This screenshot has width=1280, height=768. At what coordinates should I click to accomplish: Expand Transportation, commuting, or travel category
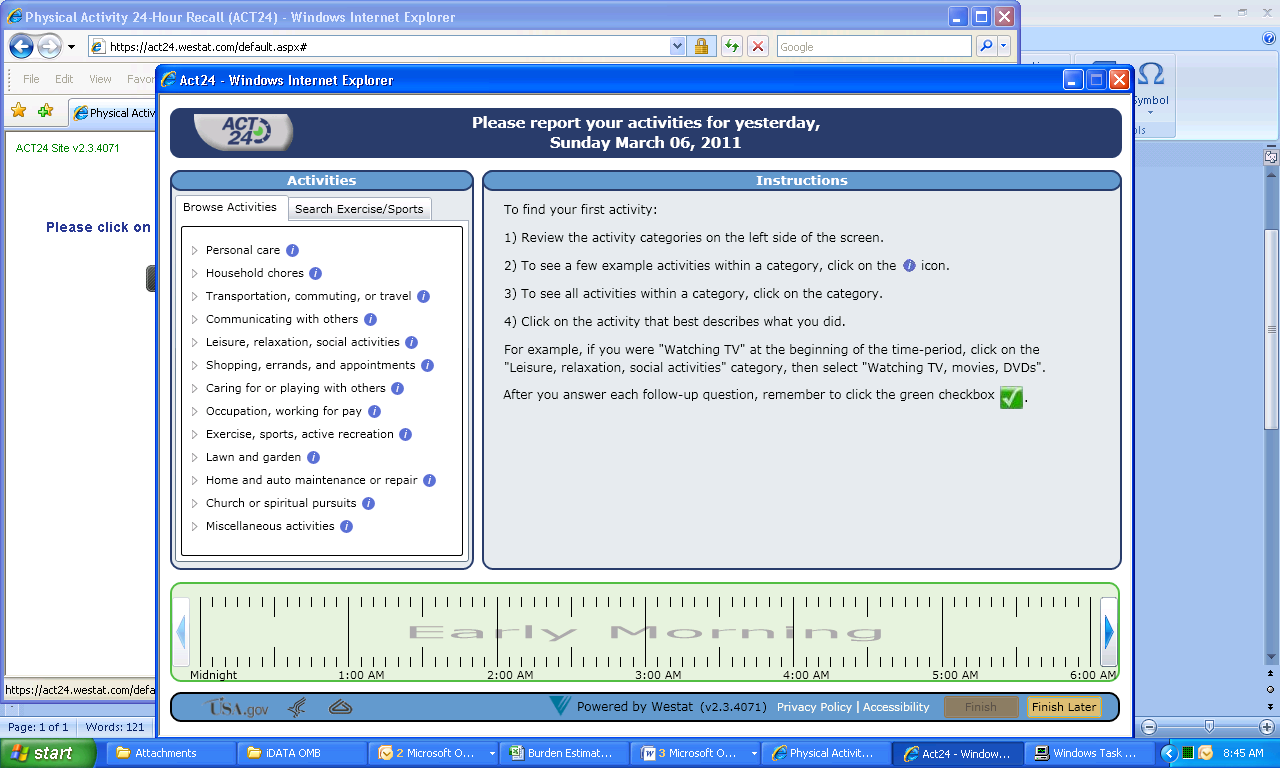308,297
